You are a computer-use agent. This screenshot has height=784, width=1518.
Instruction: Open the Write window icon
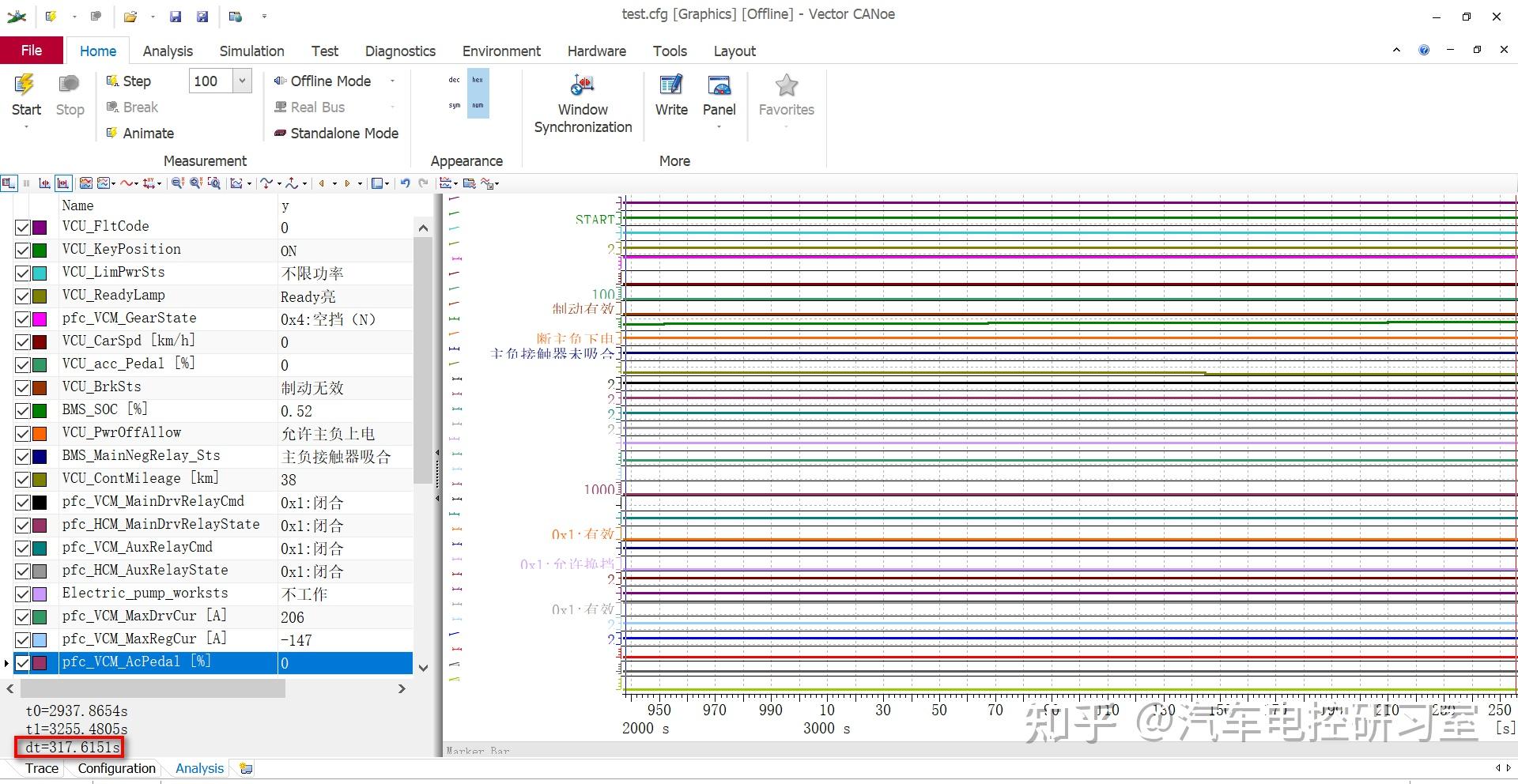(670, 85)
